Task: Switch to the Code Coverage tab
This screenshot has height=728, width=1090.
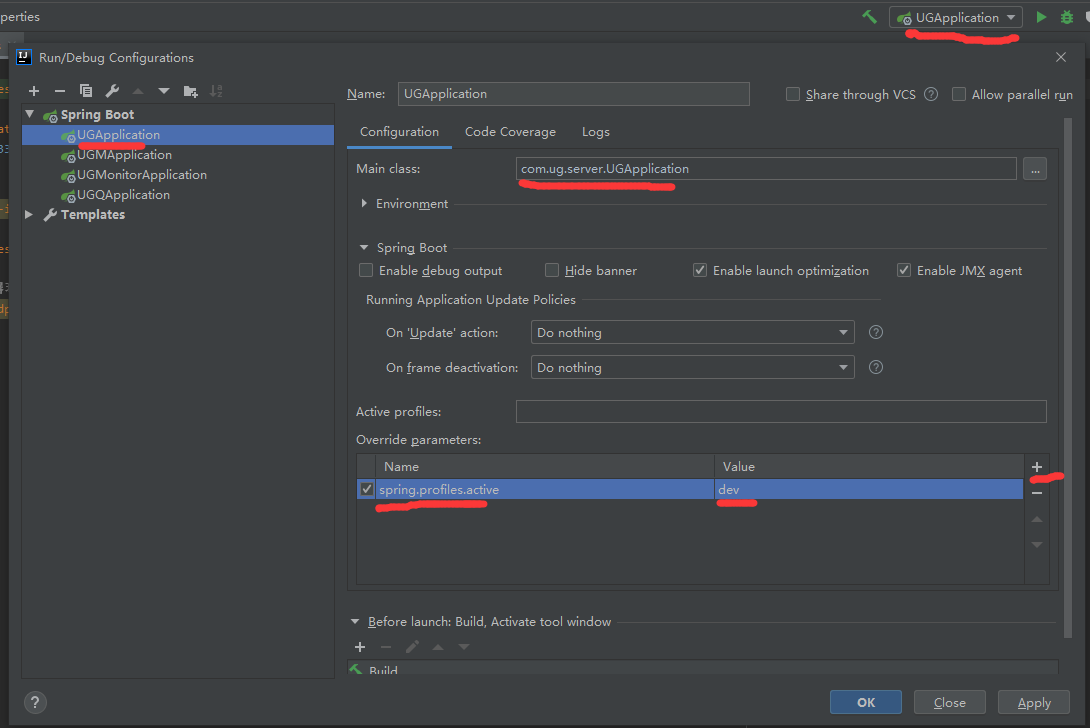Action: tap(510, 132)
